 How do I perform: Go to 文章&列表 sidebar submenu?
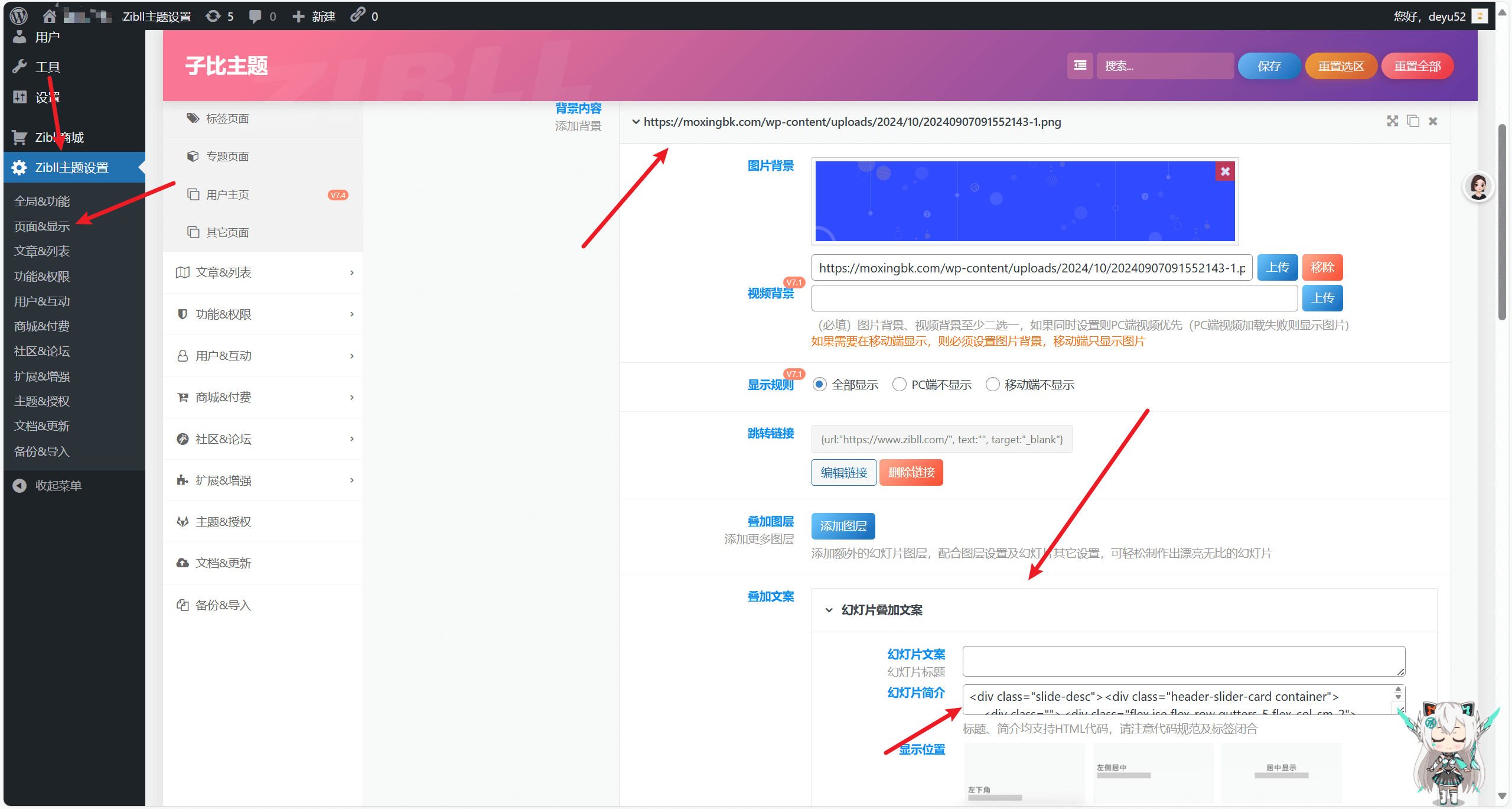[x=42, y=251]
